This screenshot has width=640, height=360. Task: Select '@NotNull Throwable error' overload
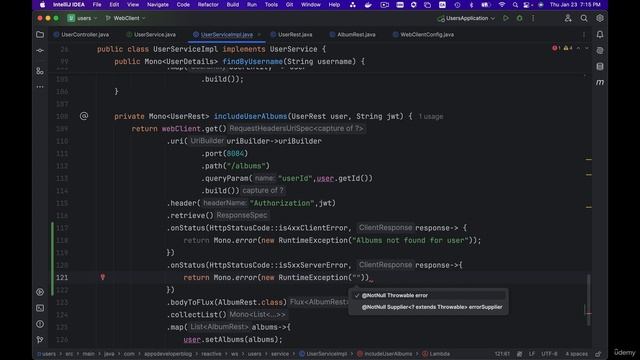[x=428, y=295]
